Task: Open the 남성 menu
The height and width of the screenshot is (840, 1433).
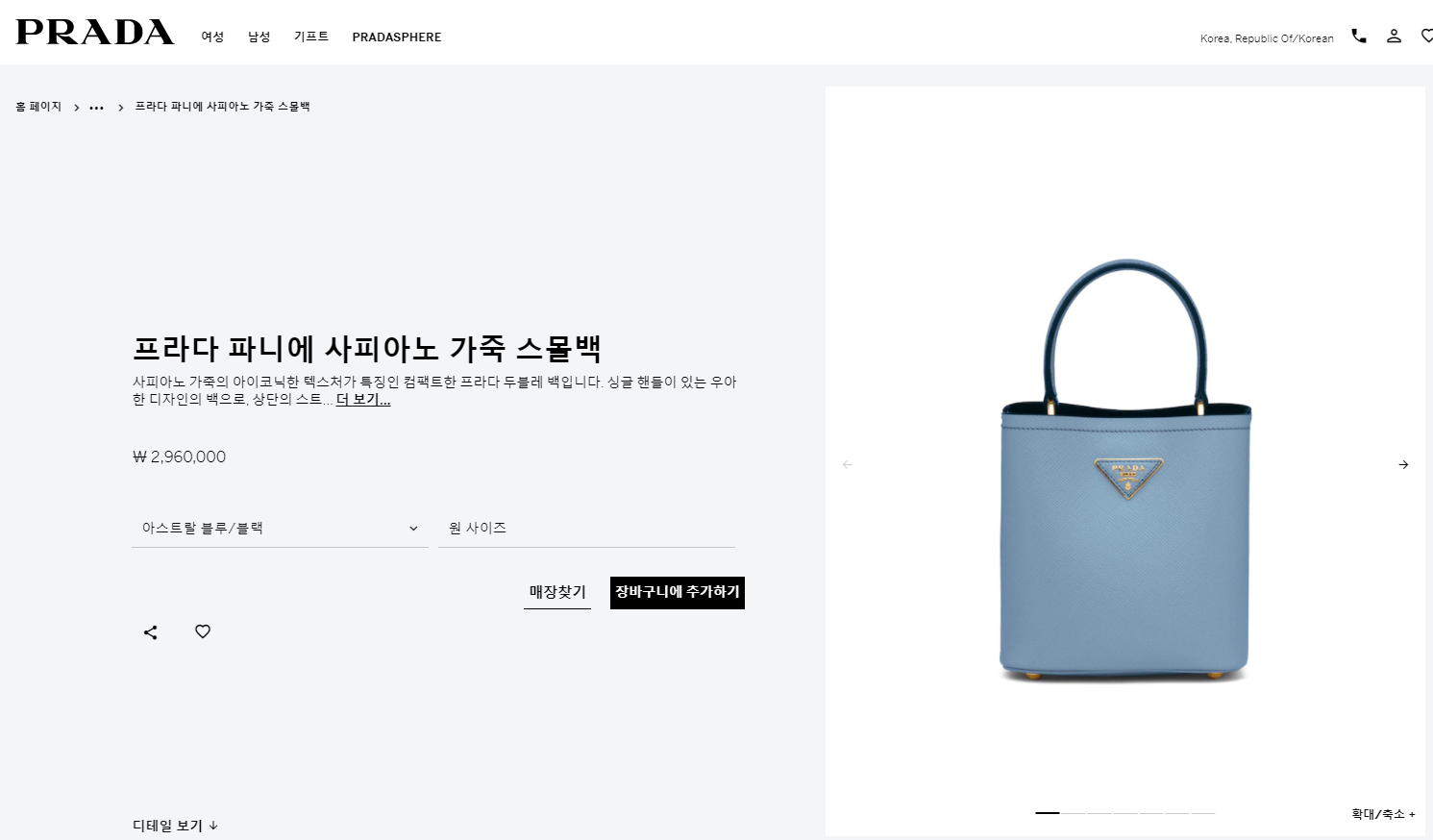Action: click(x=259, y=37)
